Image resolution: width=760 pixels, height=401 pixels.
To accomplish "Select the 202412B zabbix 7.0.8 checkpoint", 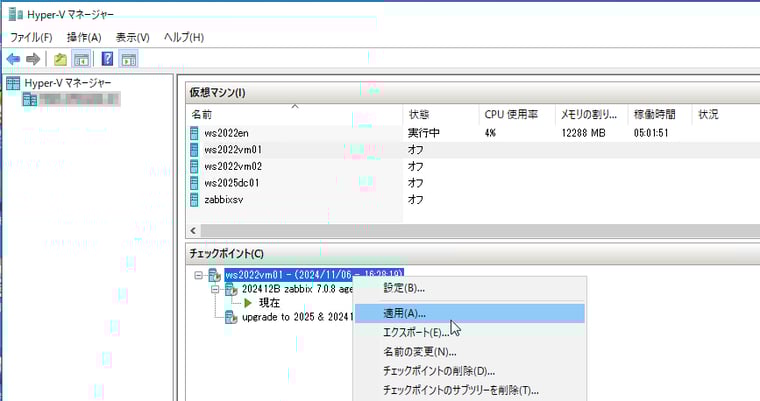I will (x=298, y=289).
